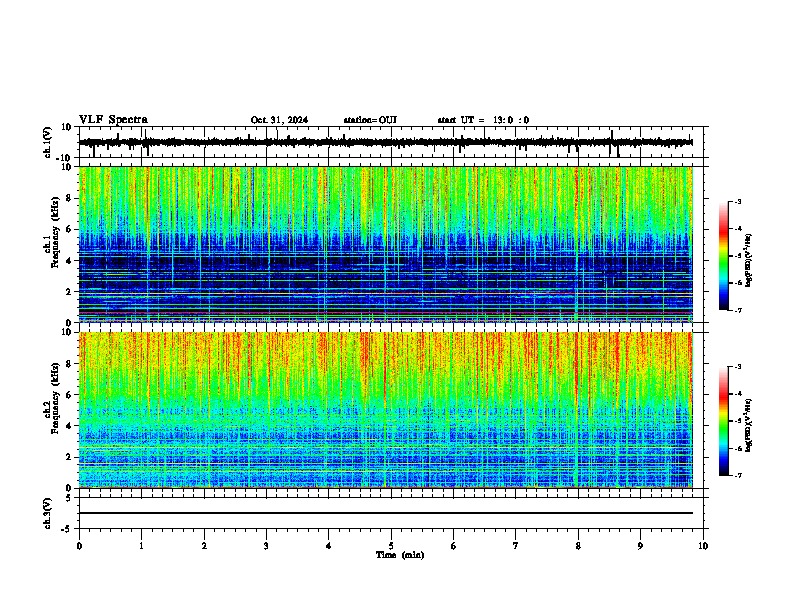Image resolution: width=792 pixels, height=612 pixels.
Task: Click time axis tick label "0"
Action: coord(79,546)
